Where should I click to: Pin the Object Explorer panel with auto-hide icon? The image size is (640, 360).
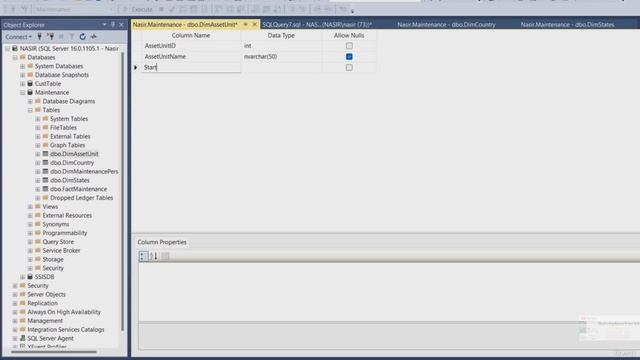point(113,25)
